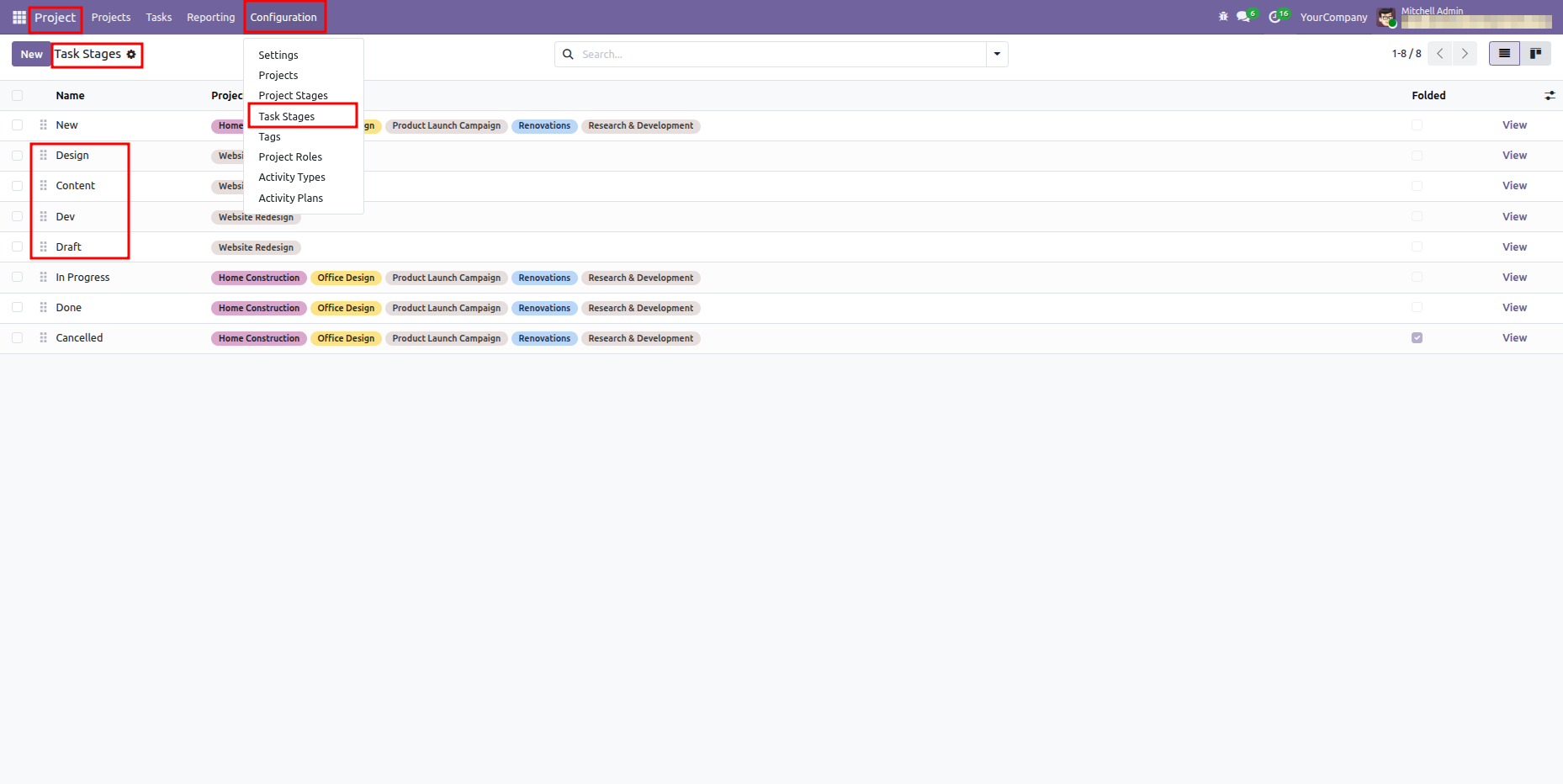Screen dimensions: 1563x784
Task: Grab drag handle of Design row
Action: (43, 156)
